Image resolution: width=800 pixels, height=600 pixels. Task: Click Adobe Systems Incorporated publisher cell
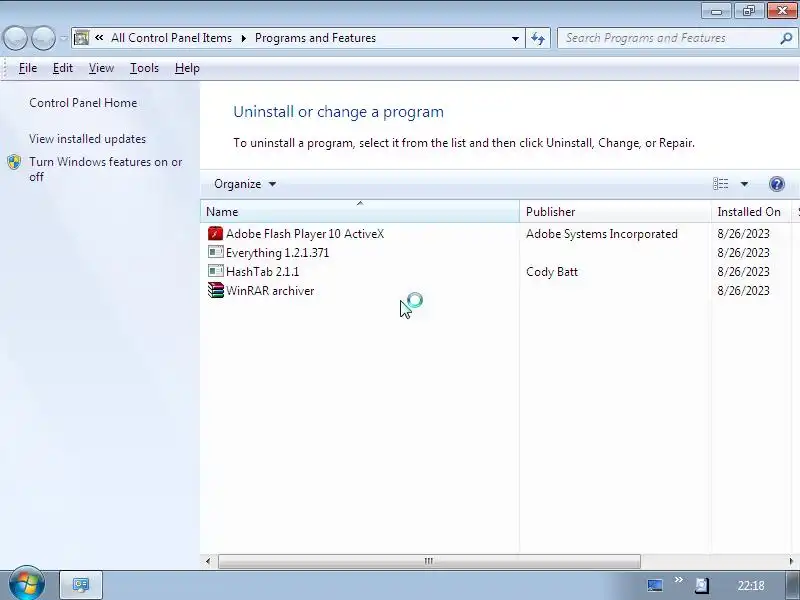602,234
